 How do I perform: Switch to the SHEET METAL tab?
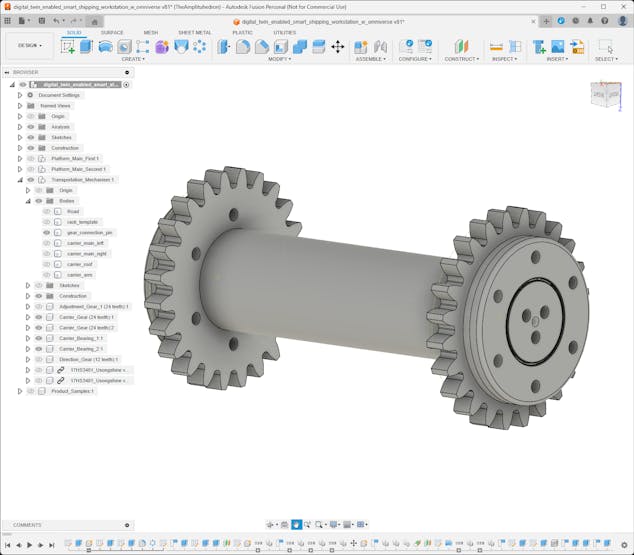coord(194,32)
